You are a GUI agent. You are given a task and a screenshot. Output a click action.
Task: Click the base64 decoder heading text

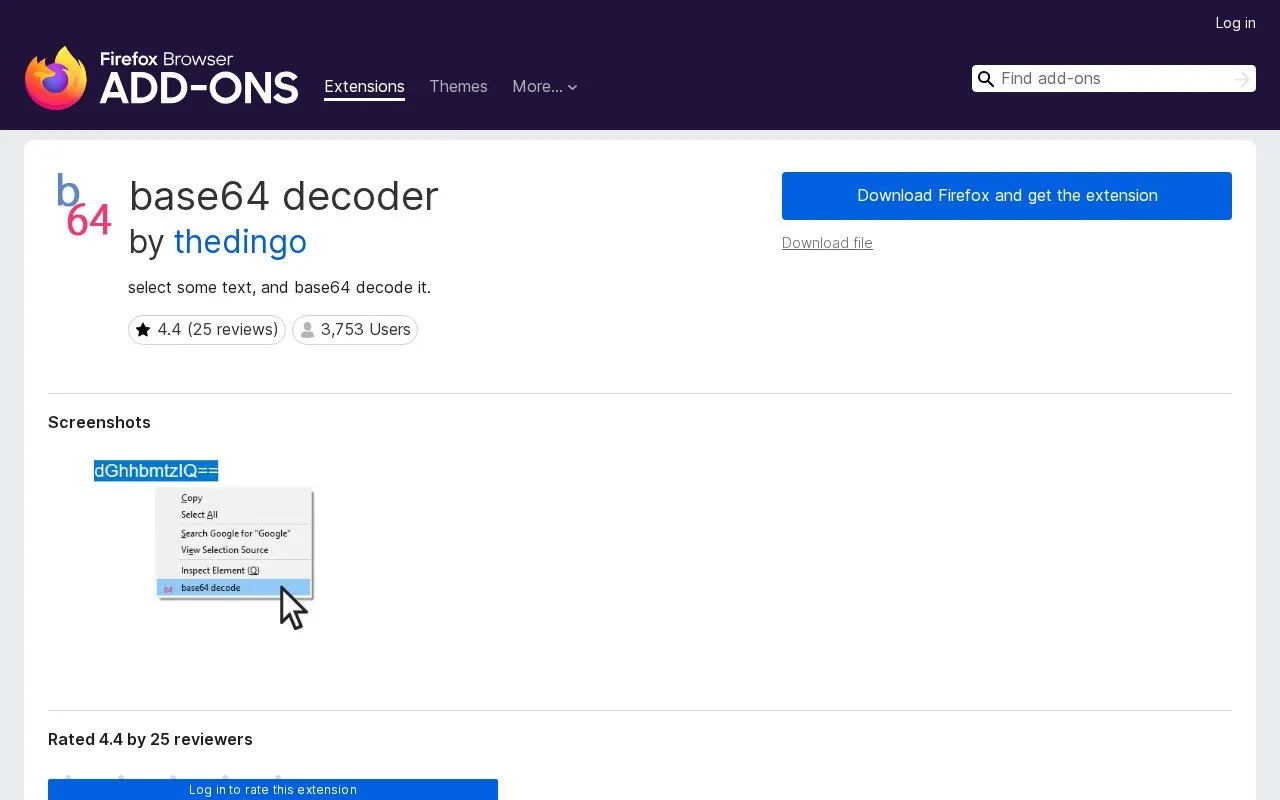(284, 196)
